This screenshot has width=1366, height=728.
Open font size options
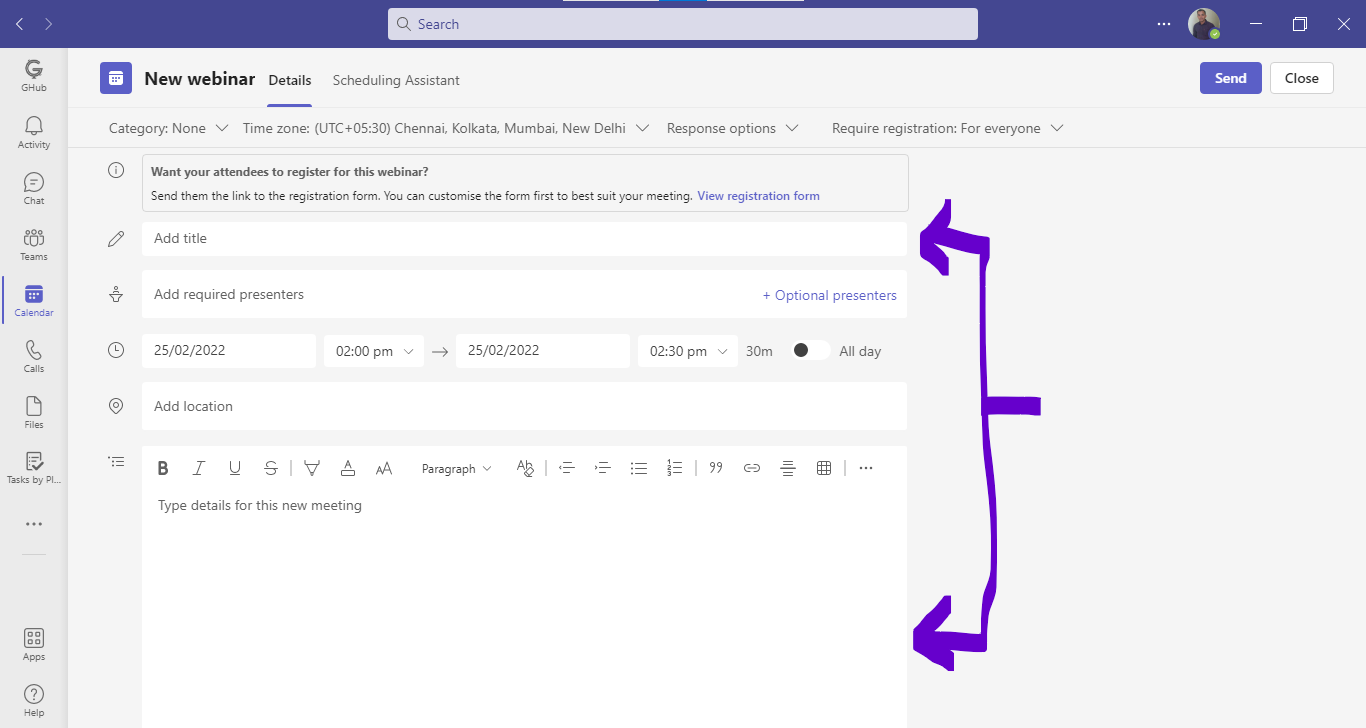[384, 468]
